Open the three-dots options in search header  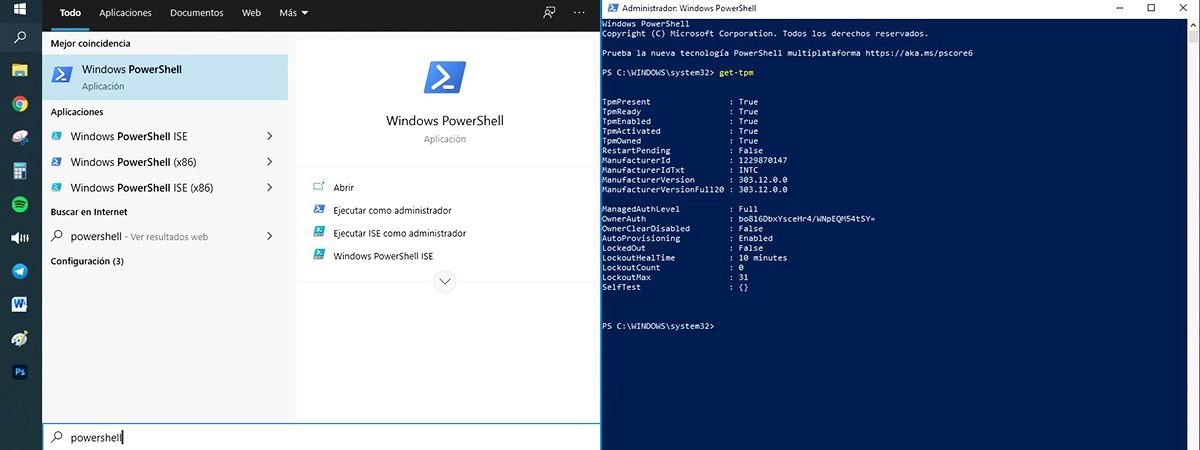(580, 13)
